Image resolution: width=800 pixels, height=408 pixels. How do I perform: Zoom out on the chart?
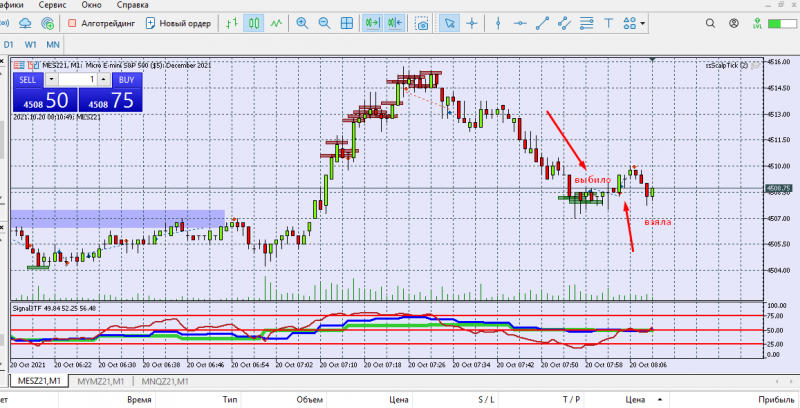click(324, 23)
